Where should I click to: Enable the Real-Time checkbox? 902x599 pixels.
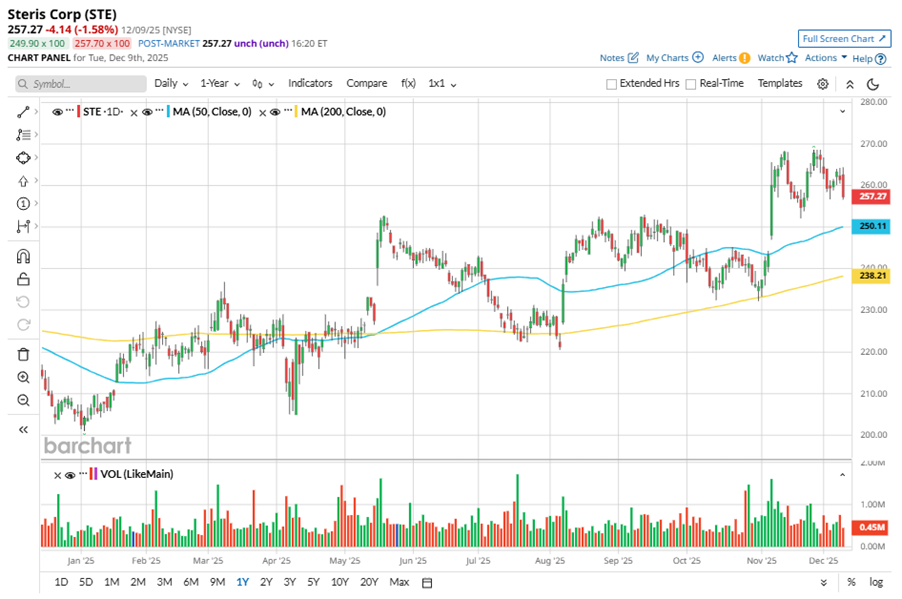pyautogui.click(x=691, y=84)
